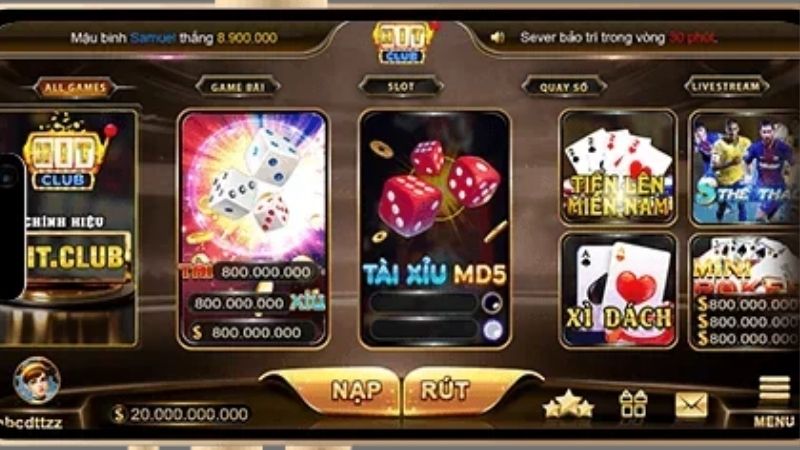Open the three-stars VIP icon

pos(568,404)
